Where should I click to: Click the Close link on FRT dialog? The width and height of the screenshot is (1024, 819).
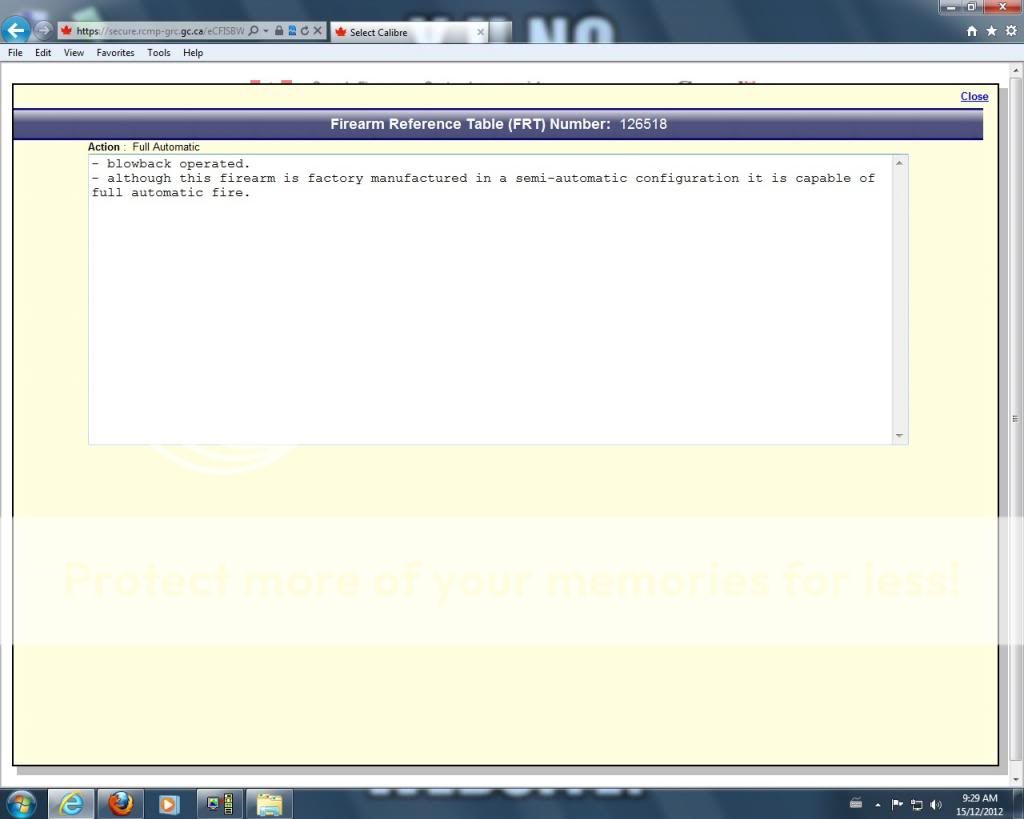coord(974,96)
